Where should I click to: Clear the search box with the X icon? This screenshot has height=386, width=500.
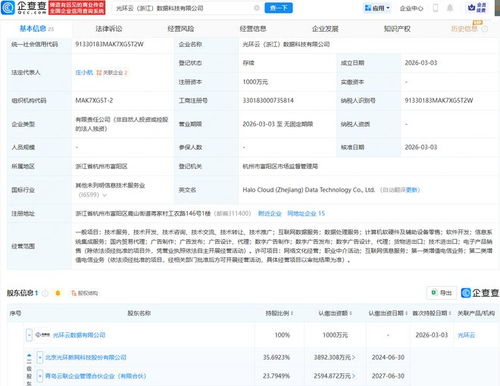[257, 8]
